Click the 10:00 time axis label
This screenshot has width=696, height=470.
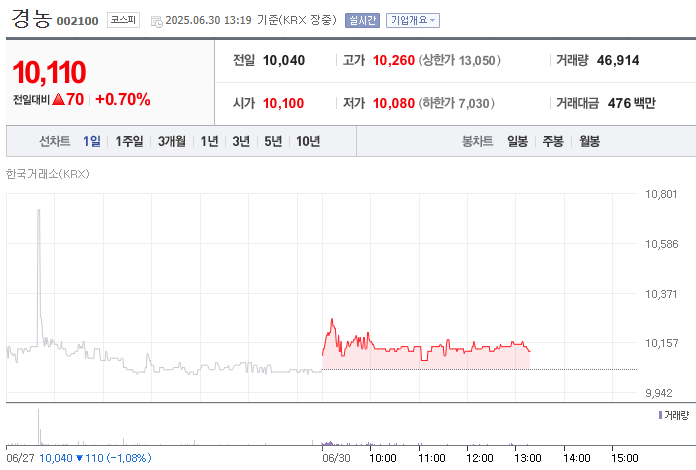[383, 458]
